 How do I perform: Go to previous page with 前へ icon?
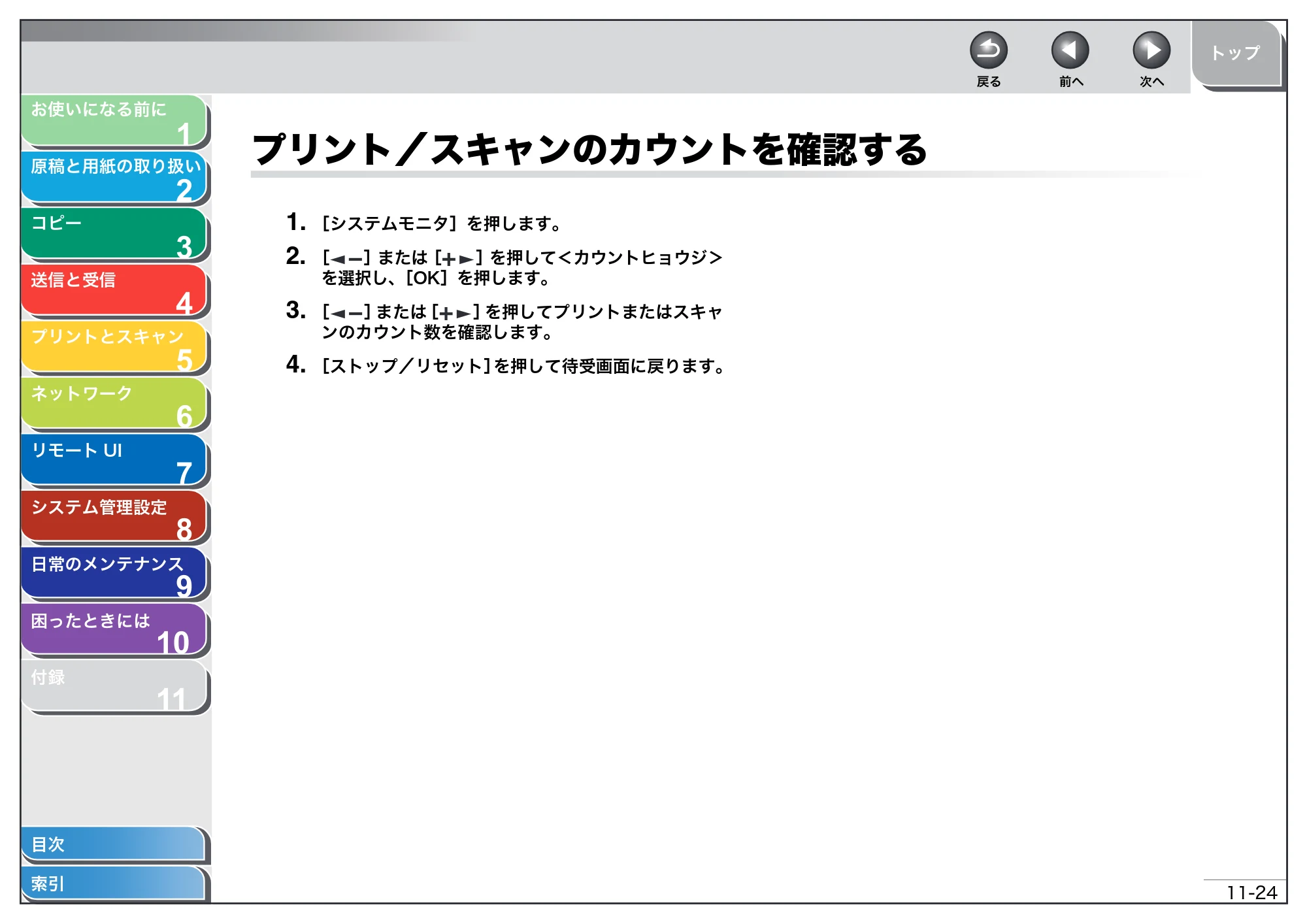click(1070, 50)
